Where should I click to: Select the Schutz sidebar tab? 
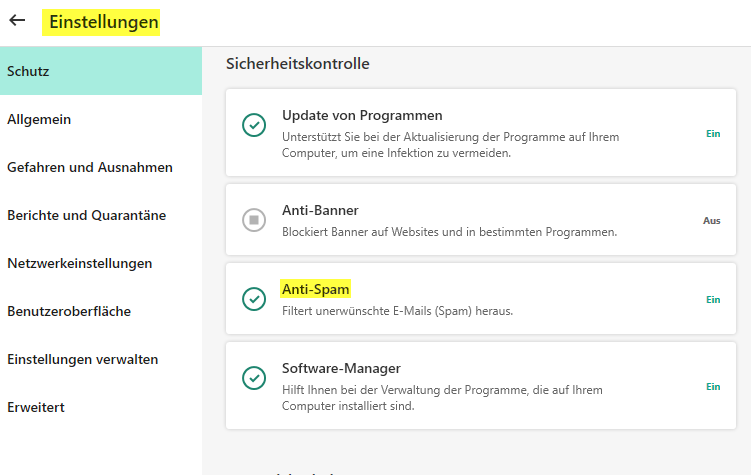point(28,72)
